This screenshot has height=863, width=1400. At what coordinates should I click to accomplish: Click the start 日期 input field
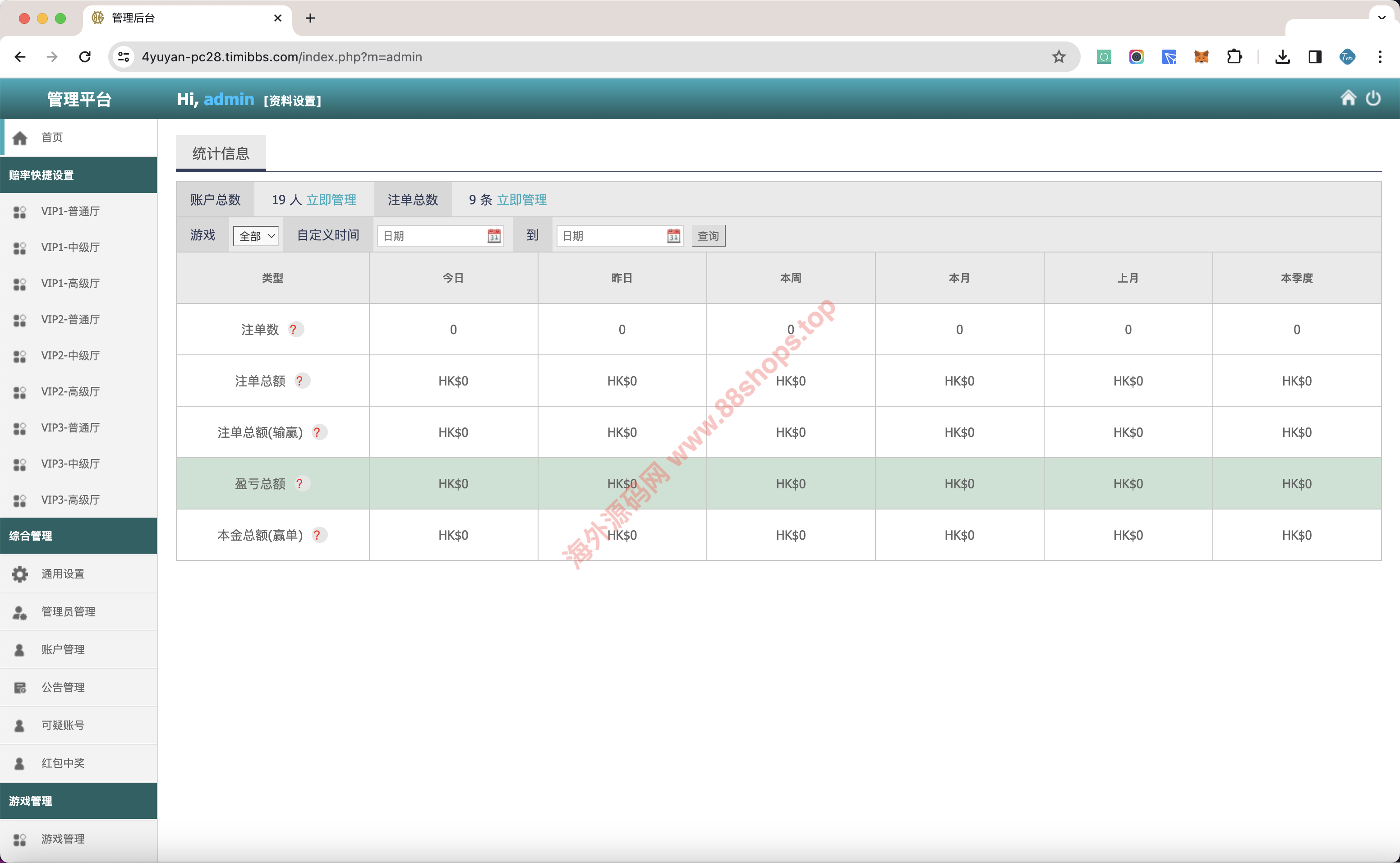pyautogui.click(x=431, y=236)
